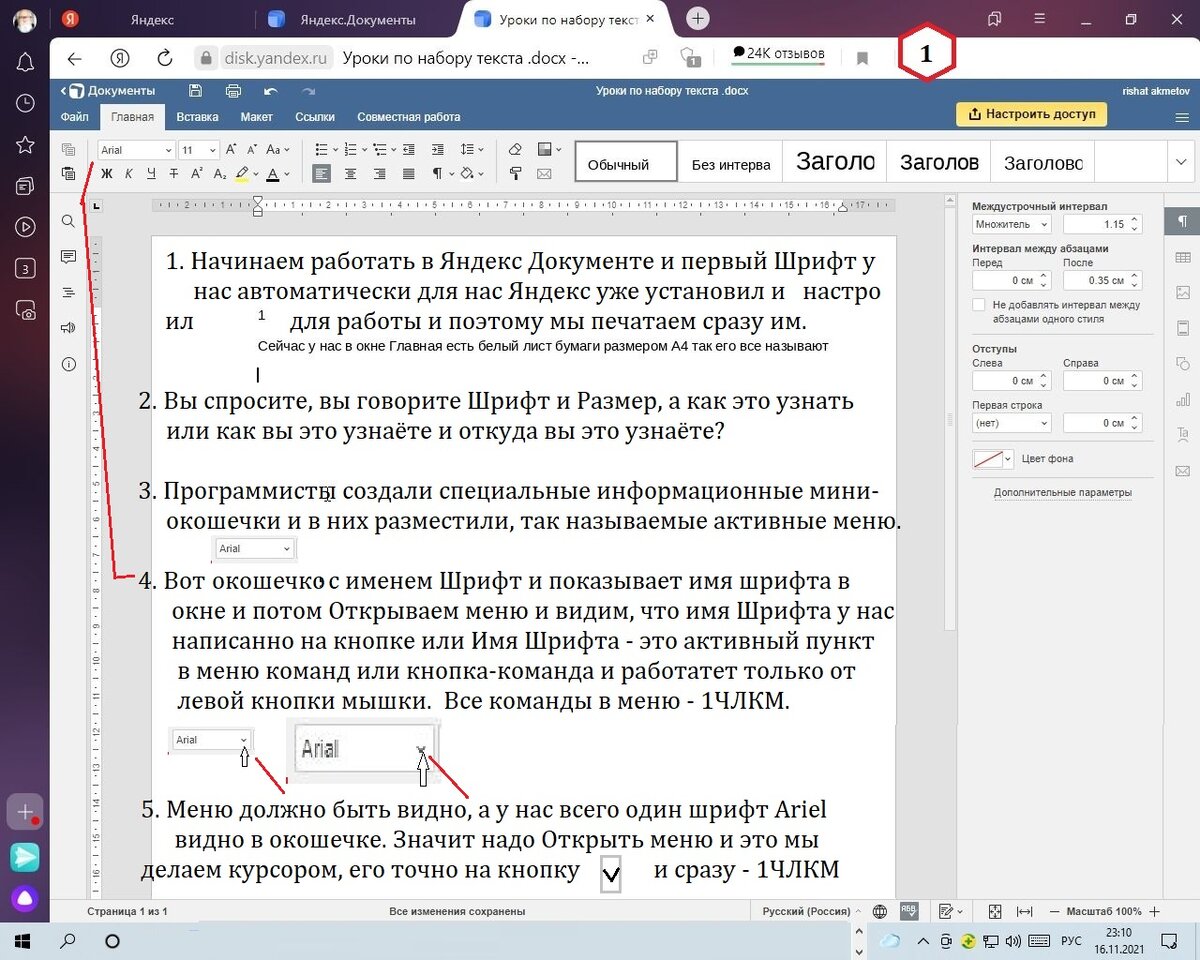This screenshot has width=1200, height=960.
Task: Open table settings icon in right panel
Action: click(1183, 257)
